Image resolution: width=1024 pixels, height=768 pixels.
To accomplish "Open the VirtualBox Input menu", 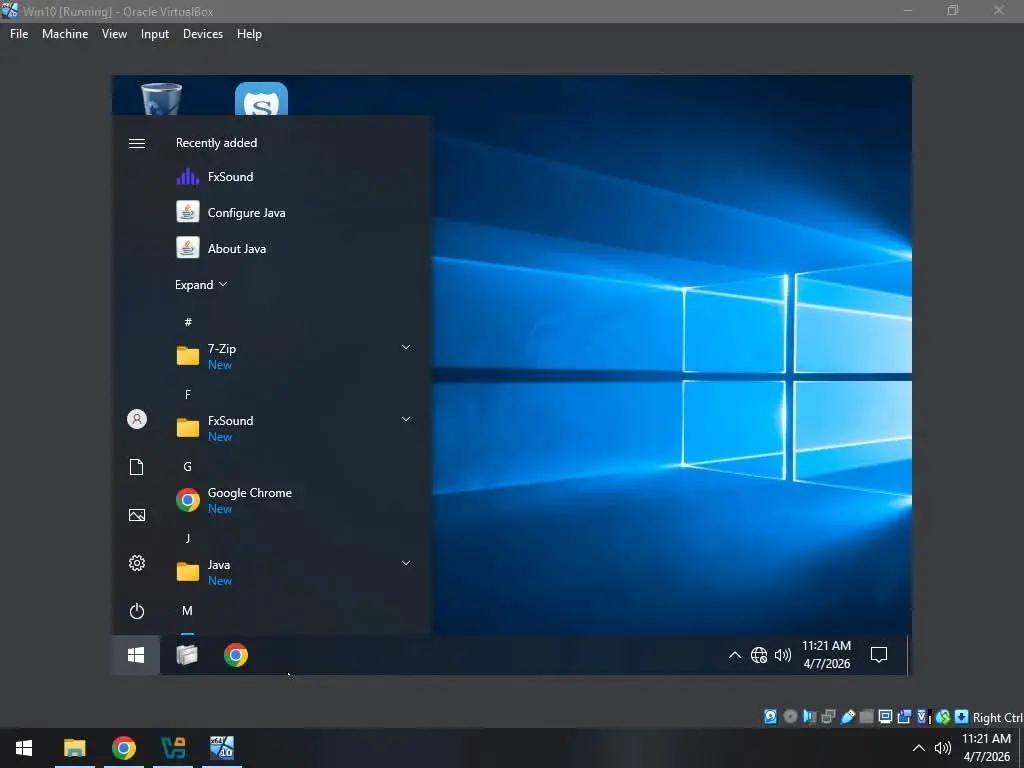I will coord(155,34).
